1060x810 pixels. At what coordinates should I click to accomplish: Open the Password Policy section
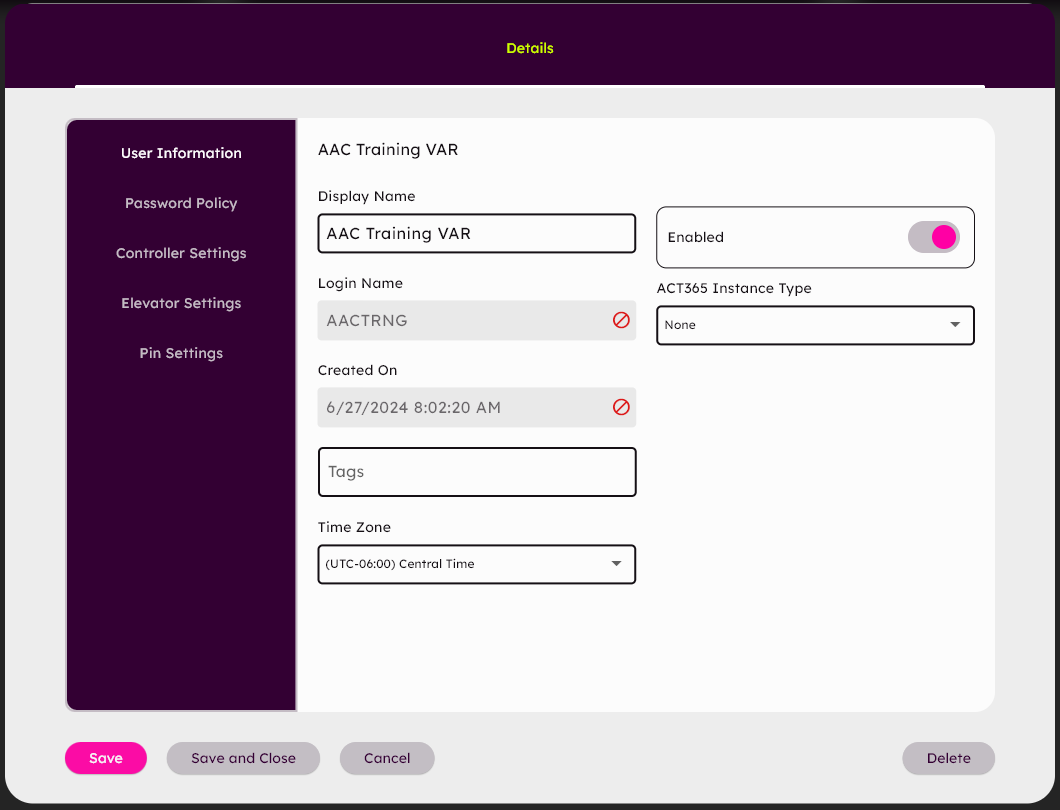tap(181, 203)
